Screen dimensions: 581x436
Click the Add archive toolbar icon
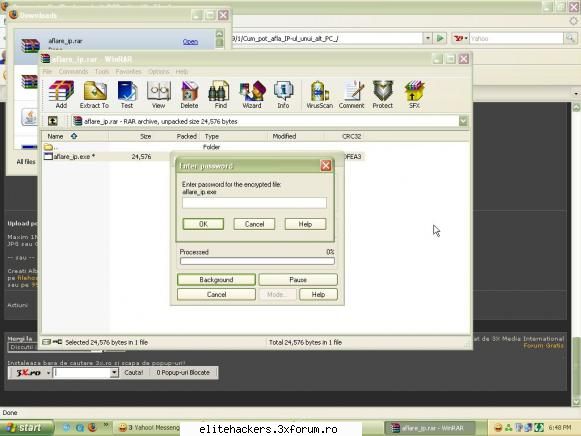[x=61, y=94]
